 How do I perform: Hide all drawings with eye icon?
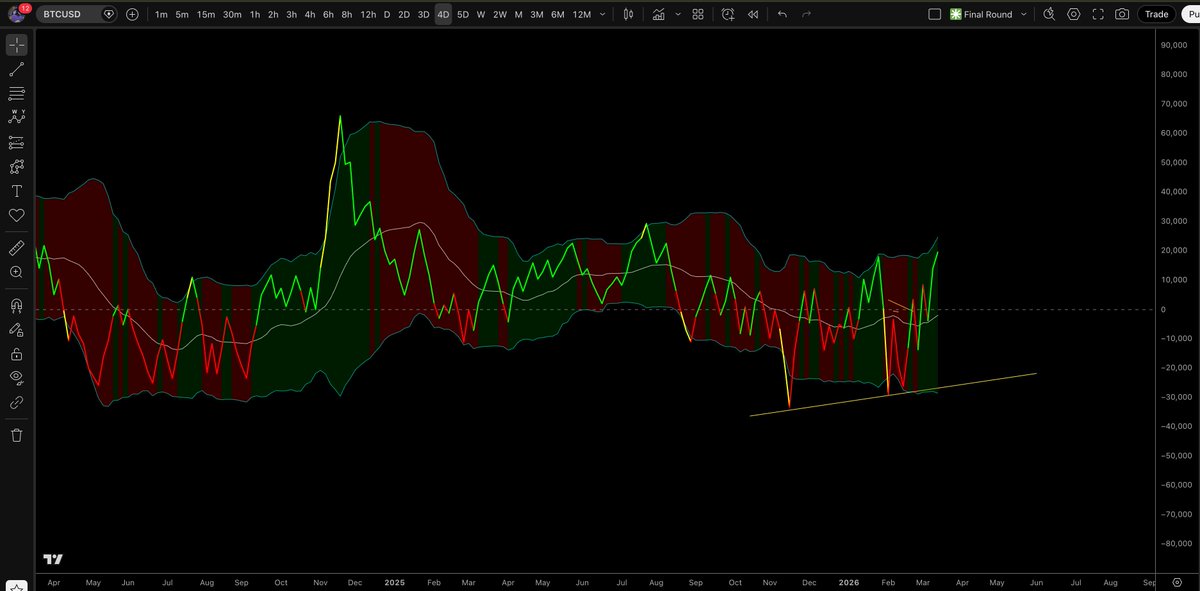pyautogui.click(x=17, y=377)
